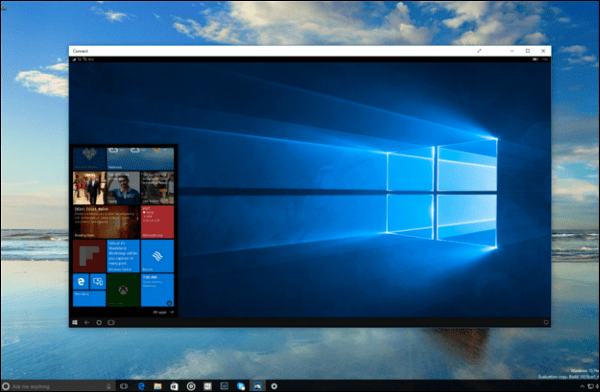
Task: Open the breaking news wide tile
Action: point(106,222)
